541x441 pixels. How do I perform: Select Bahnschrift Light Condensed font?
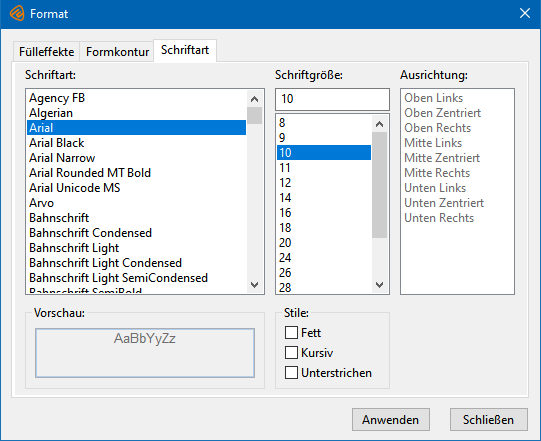[x=136, y=263]
